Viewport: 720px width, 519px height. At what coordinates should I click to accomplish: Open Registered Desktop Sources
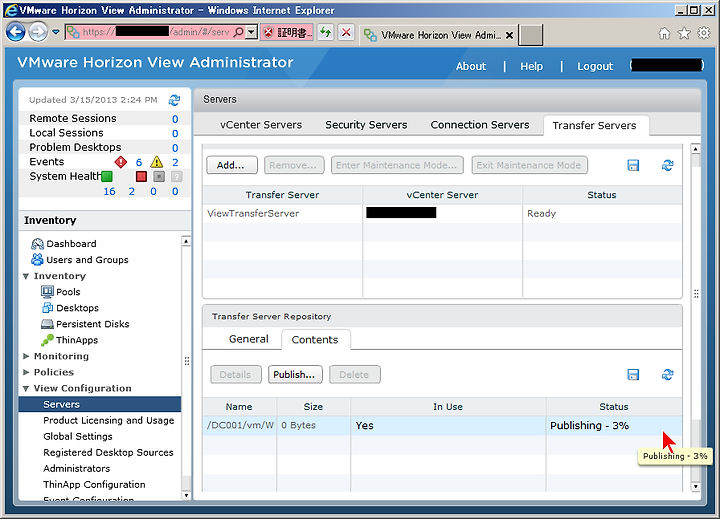[x=108, y=453]
